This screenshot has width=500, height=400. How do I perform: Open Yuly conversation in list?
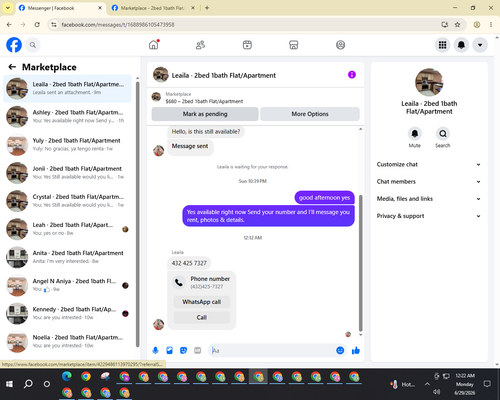pyautogui.click(x=67, y=145)
